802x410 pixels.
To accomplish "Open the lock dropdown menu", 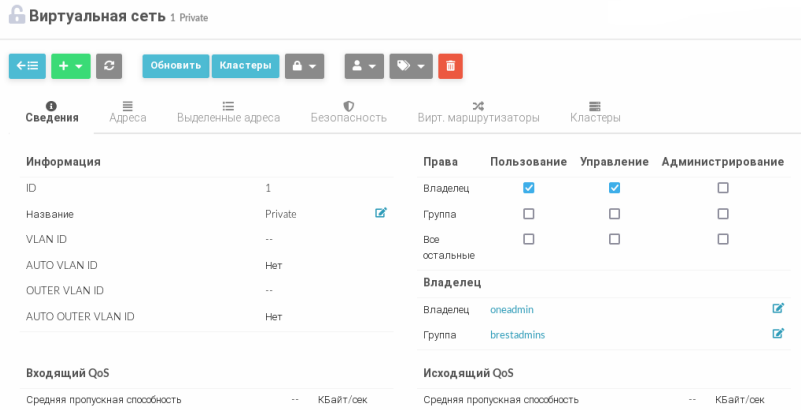I will point(304,66).
